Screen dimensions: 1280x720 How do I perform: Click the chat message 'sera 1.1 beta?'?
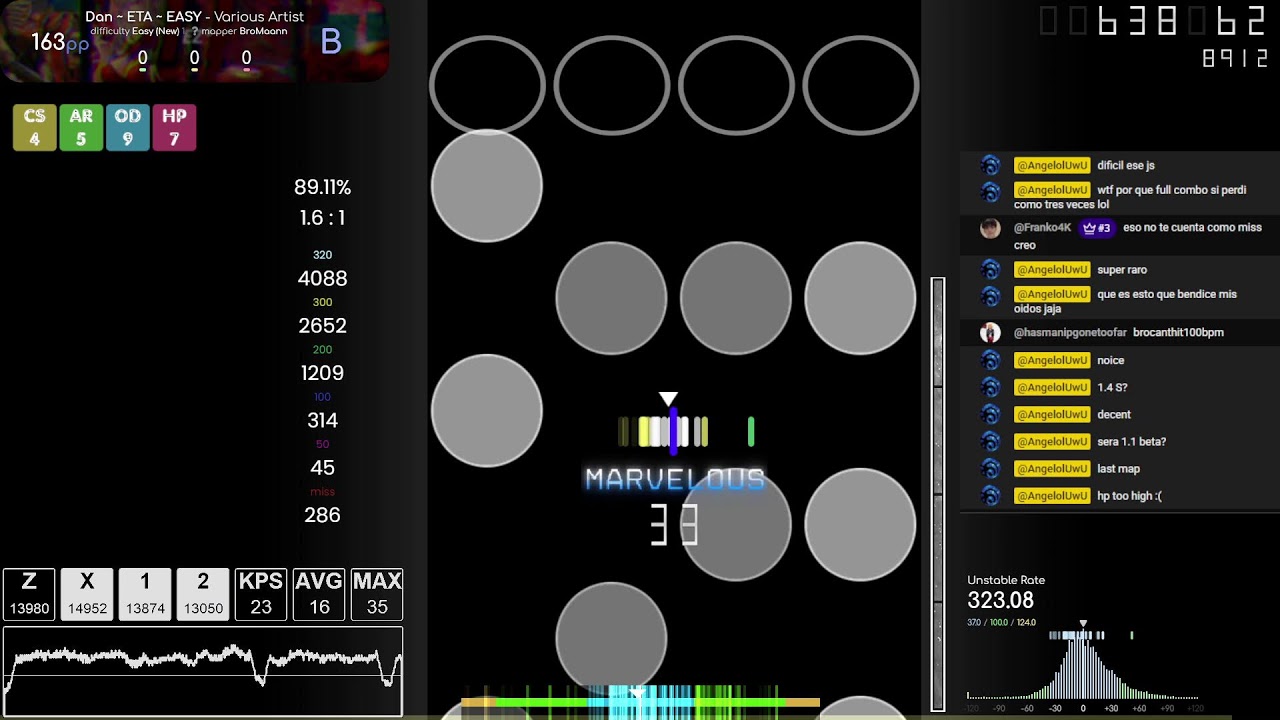tap(1132, 442)
